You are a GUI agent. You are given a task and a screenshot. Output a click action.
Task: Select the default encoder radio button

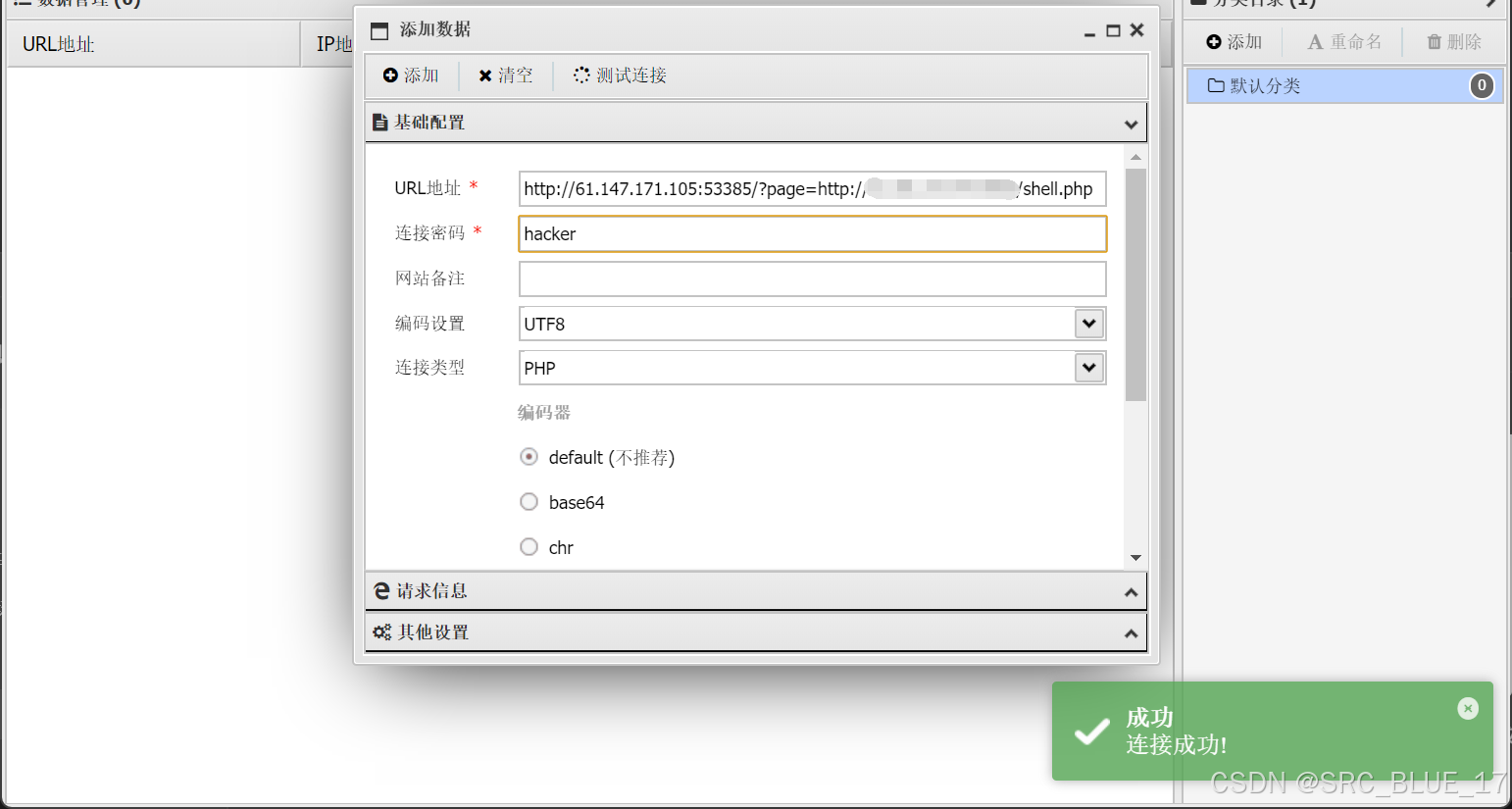tap(529, 456)
